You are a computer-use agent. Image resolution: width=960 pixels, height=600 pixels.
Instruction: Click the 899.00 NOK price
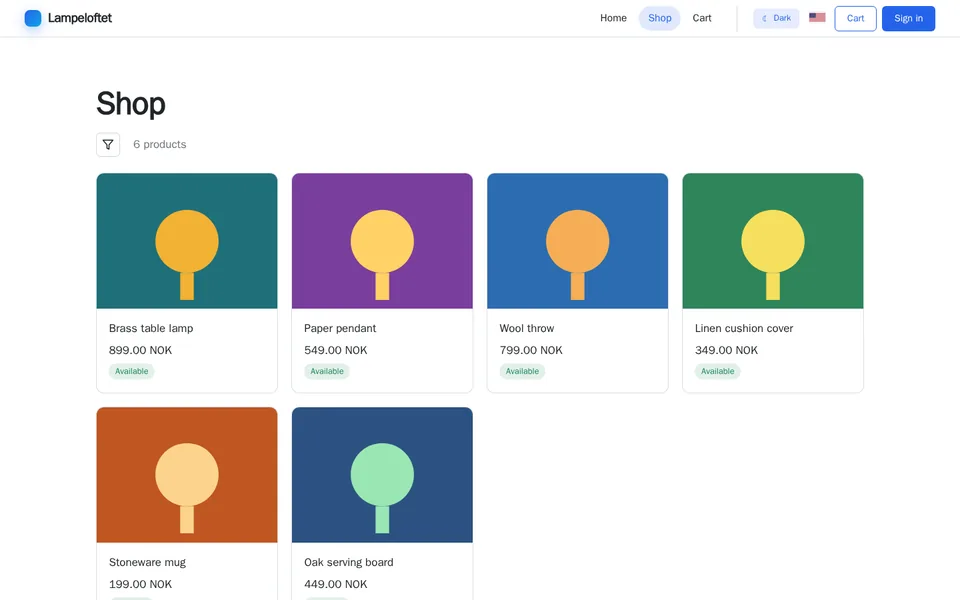click(140, 350)
